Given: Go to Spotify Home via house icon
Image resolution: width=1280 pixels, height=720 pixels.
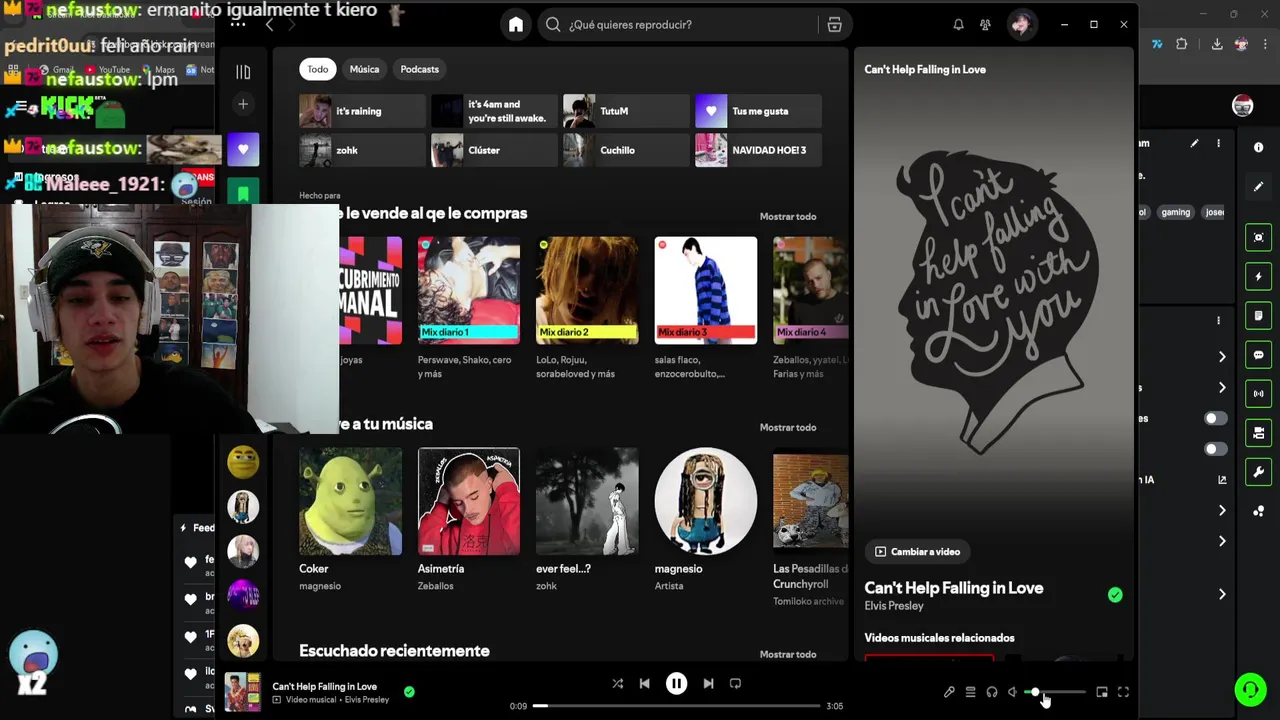Looking at the screenshot, I should click(516, 25).
